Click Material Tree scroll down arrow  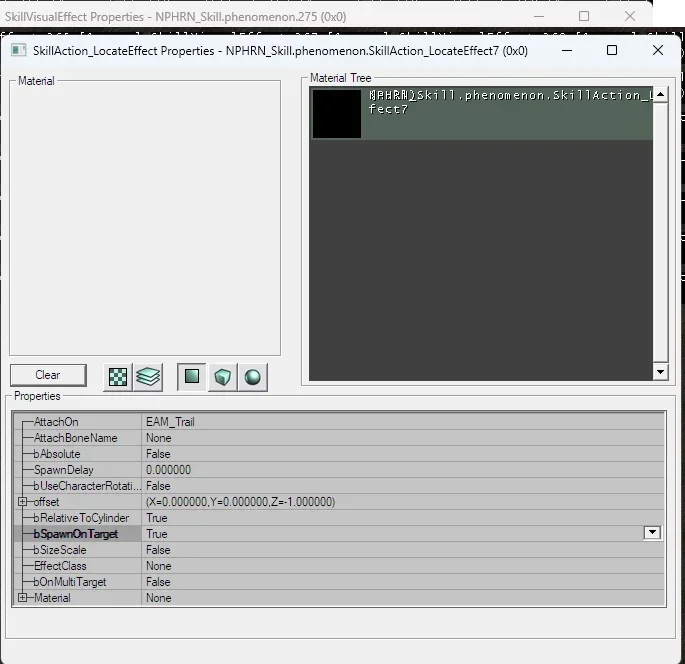(x=660, y=372)
